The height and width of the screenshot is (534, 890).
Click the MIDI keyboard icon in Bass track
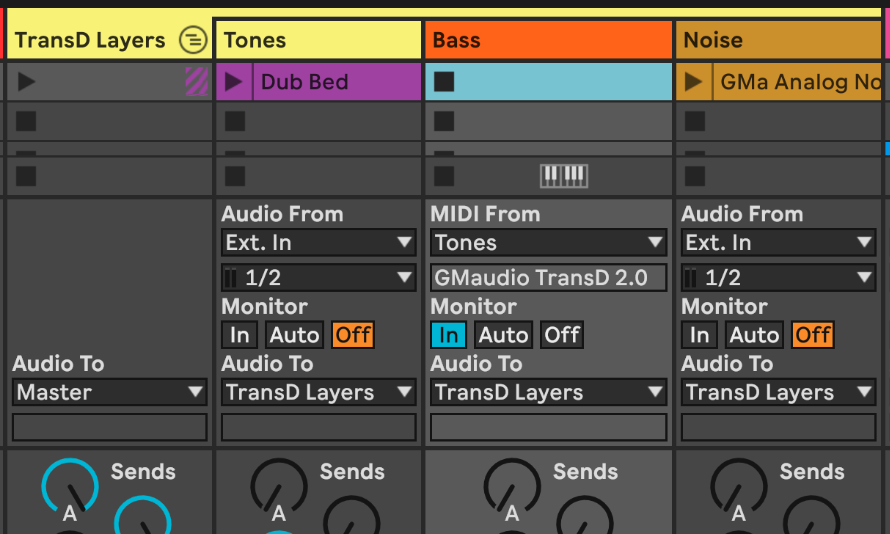click(x=564, y=176)
